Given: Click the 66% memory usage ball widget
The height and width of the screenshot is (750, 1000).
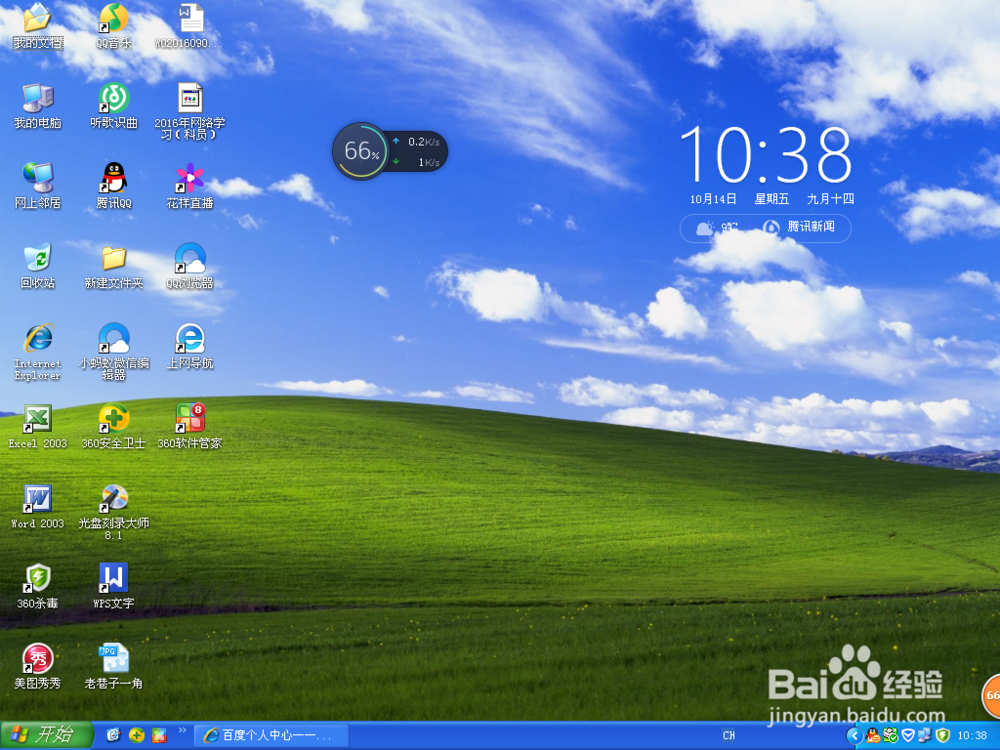Looking at the screenshot, I should click(361, 151).
